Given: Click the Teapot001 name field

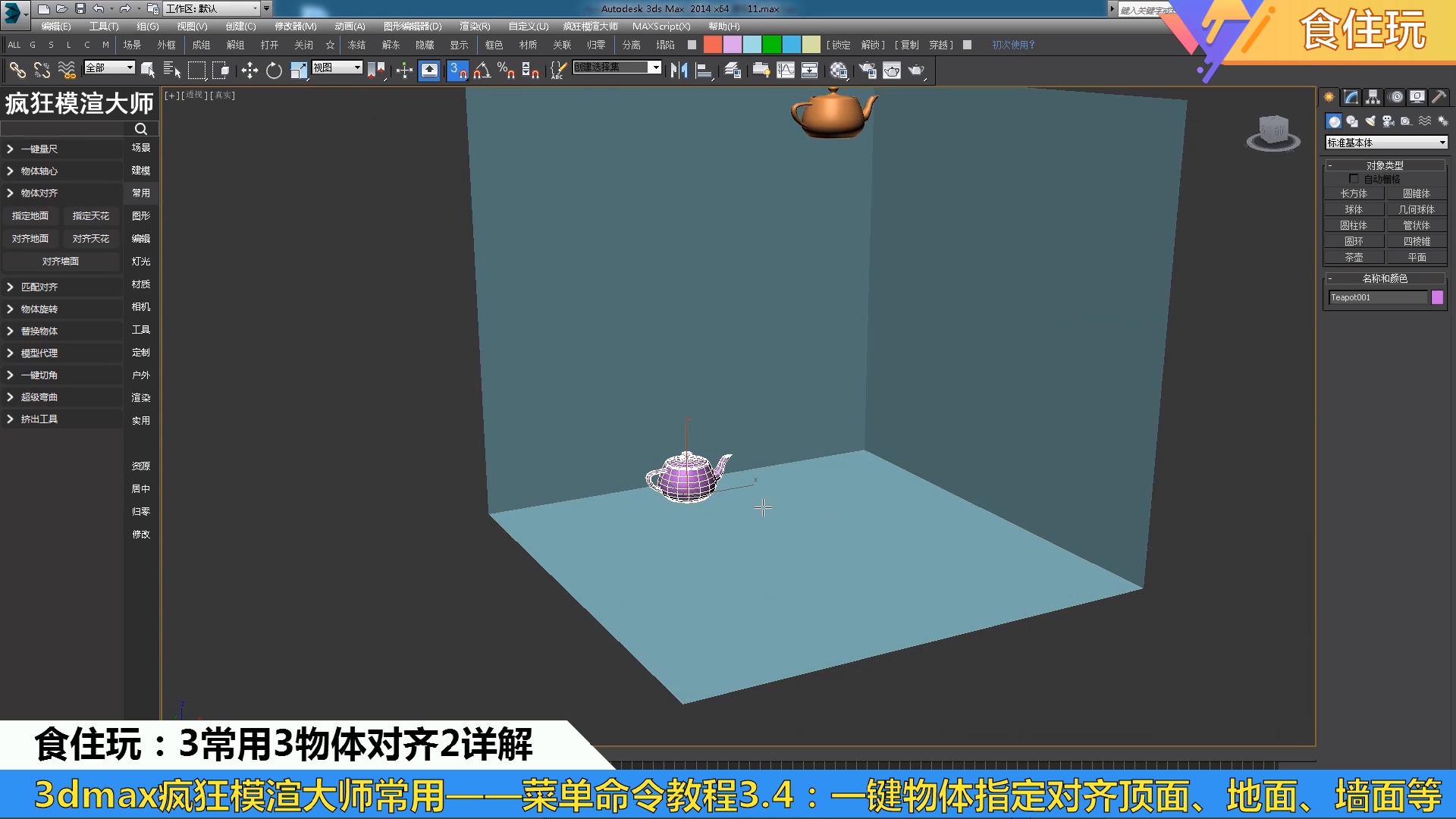Looking at the screenshot, I should (1378, 297).
